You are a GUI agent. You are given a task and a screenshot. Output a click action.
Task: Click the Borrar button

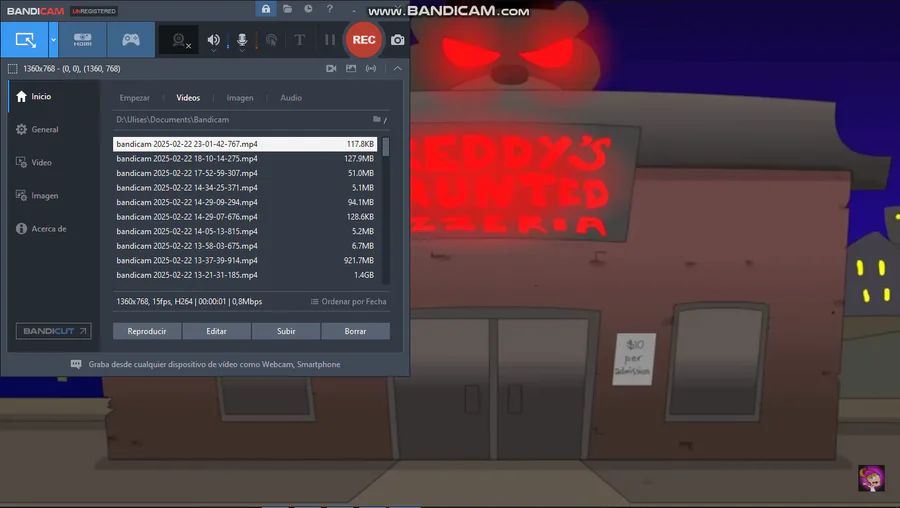355,331
